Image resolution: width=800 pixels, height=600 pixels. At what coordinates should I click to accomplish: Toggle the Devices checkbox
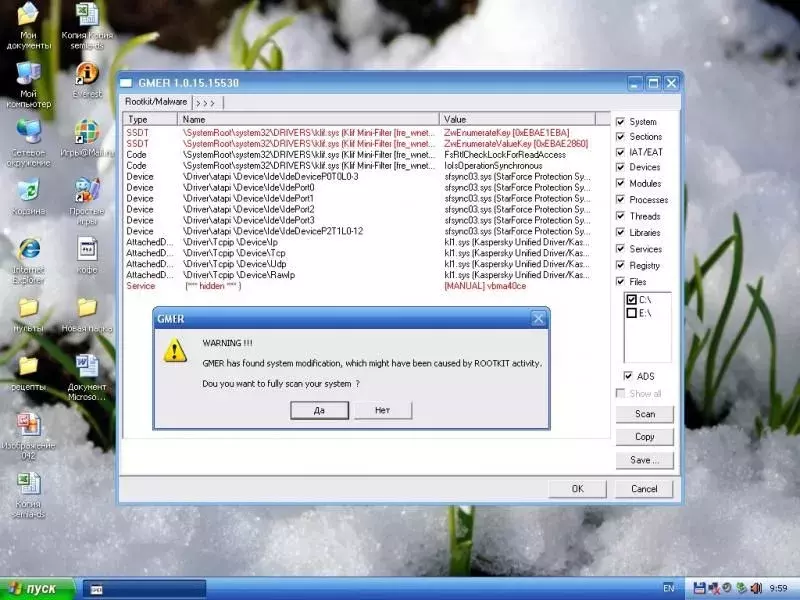tap(620, 167)
